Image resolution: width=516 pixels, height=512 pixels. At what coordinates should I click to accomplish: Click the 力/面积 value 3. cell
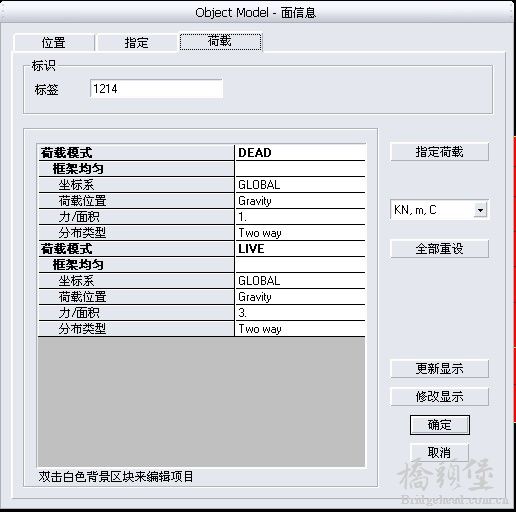coord(300,313)
